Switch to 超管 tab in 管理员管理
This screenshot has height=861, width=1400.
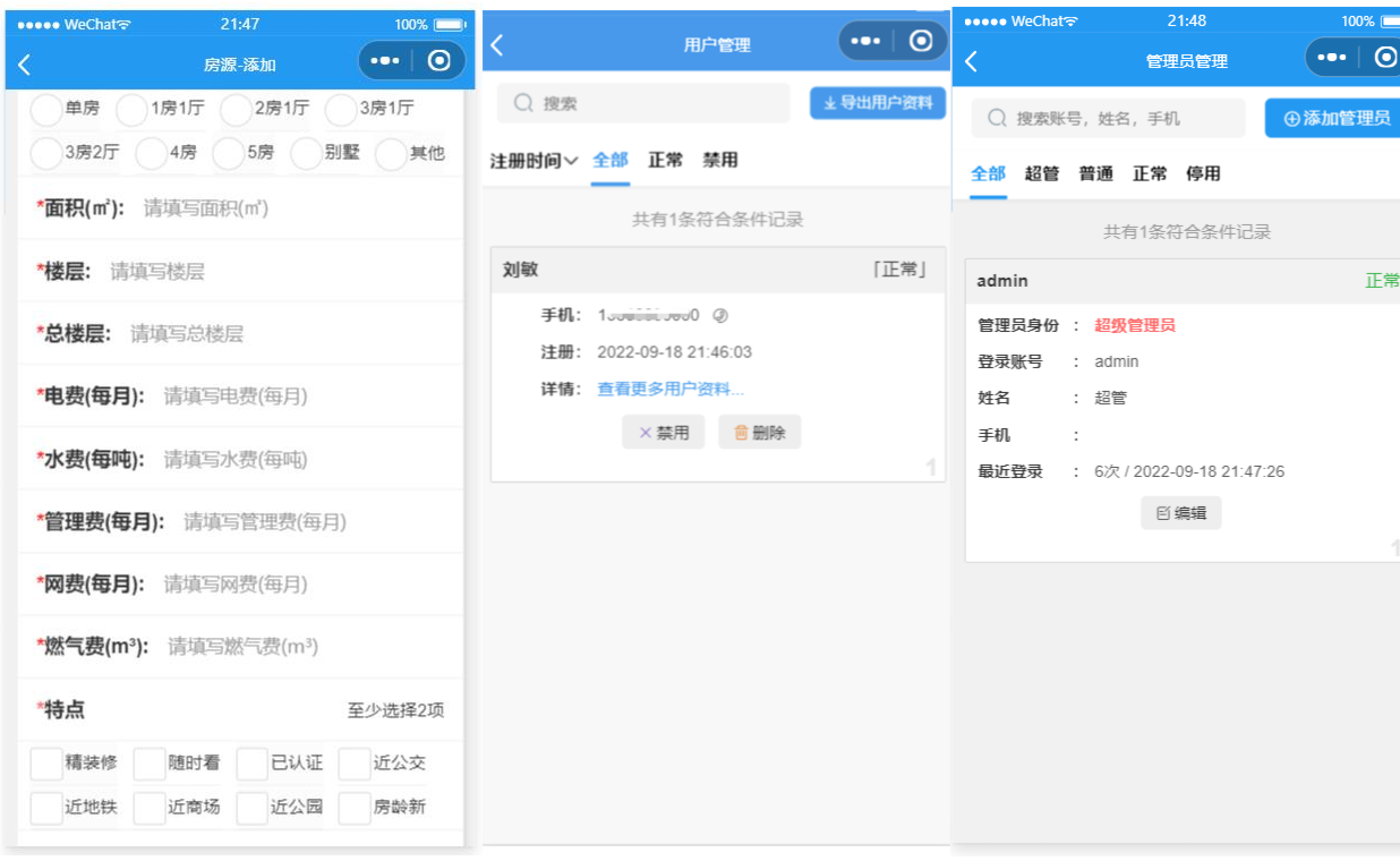tap(1042, 174)
